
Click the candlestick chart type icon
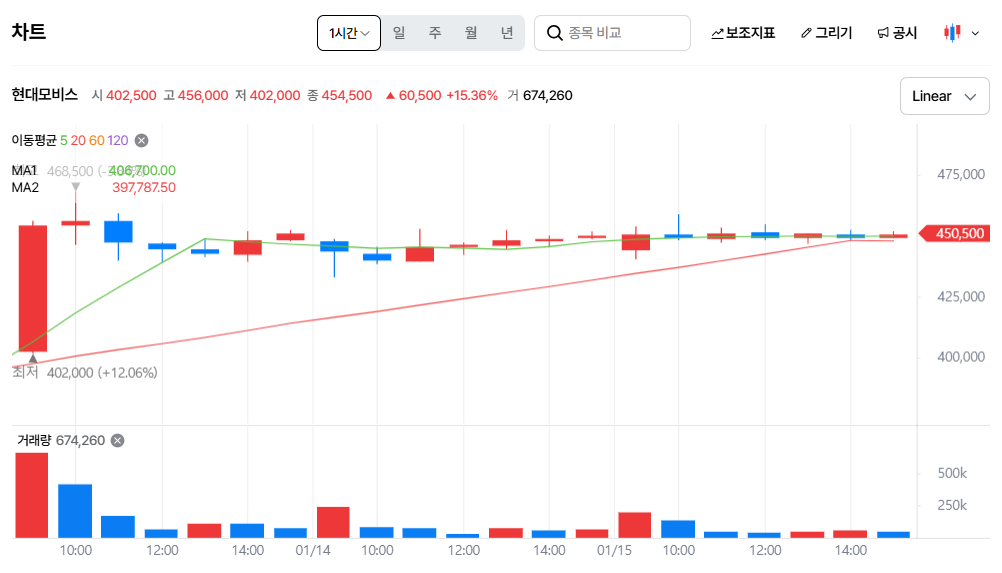[x=952, y=33]
